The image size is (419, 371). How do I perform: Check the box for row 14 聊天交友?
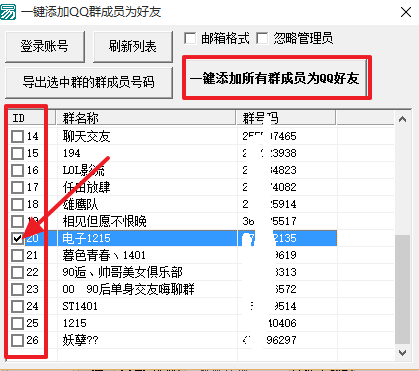click(x=17, y=136)
